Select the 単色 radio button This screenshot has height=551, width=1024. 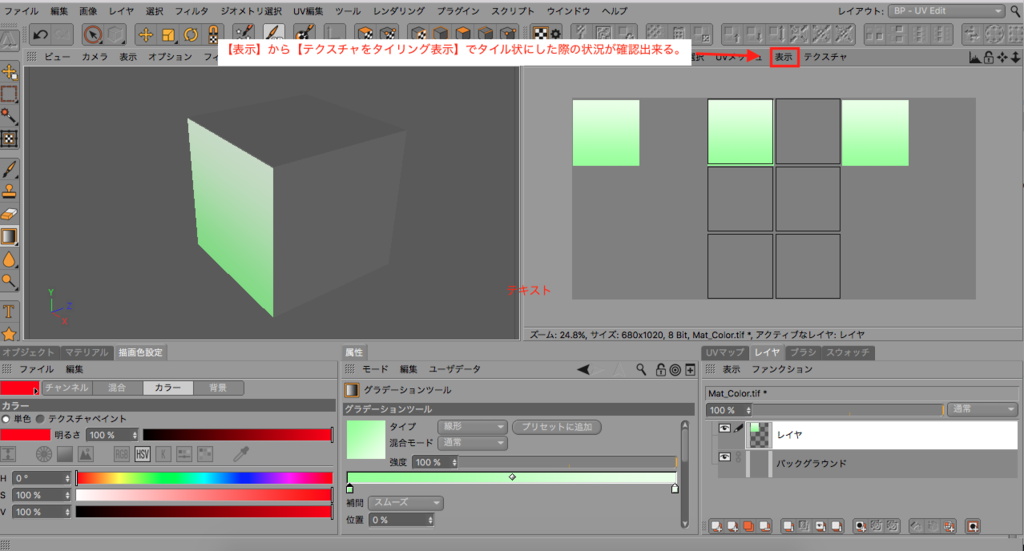[x=6, y=418]
